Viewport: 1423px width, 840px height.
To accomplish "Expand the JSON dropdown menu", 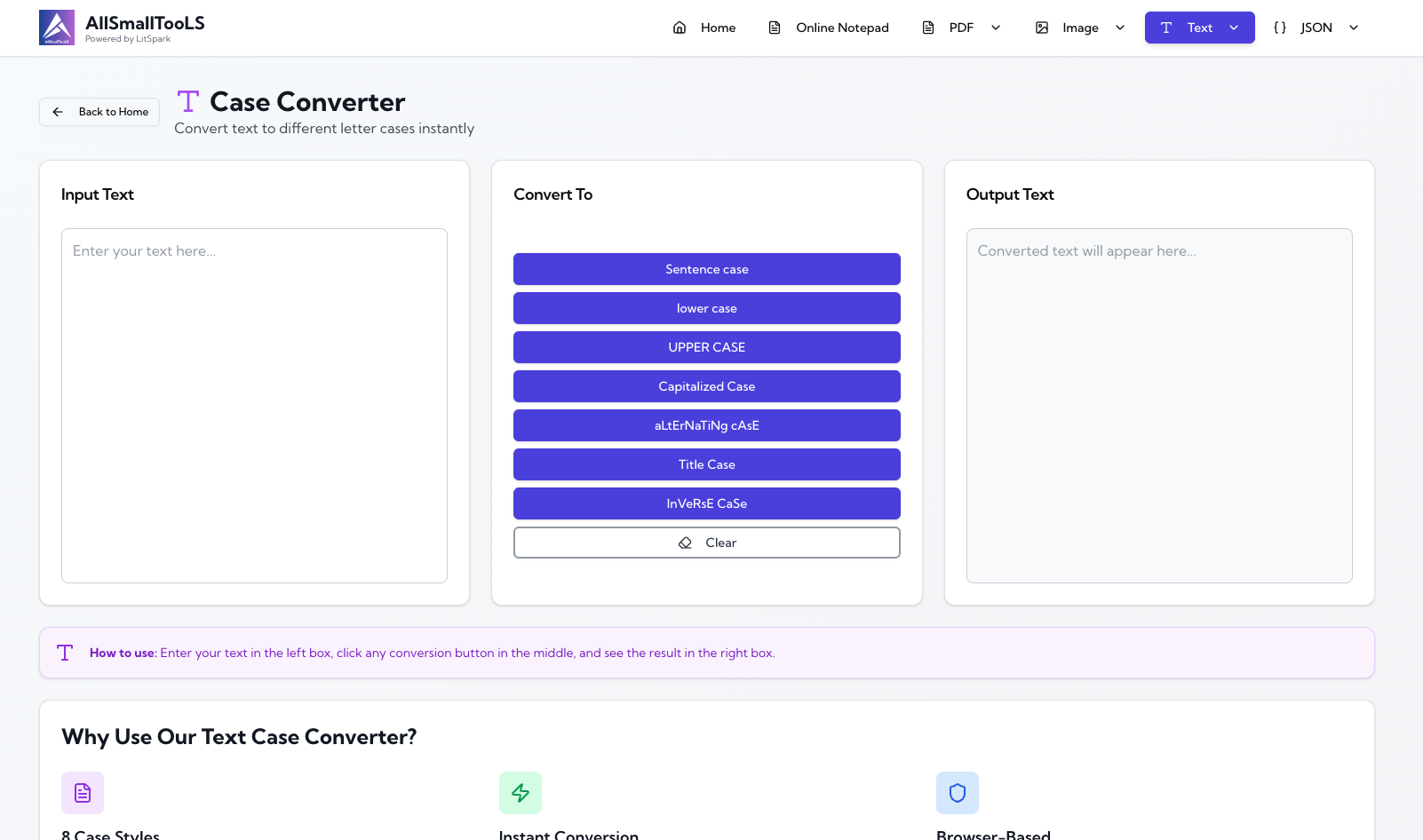I will coord(1353,28).
